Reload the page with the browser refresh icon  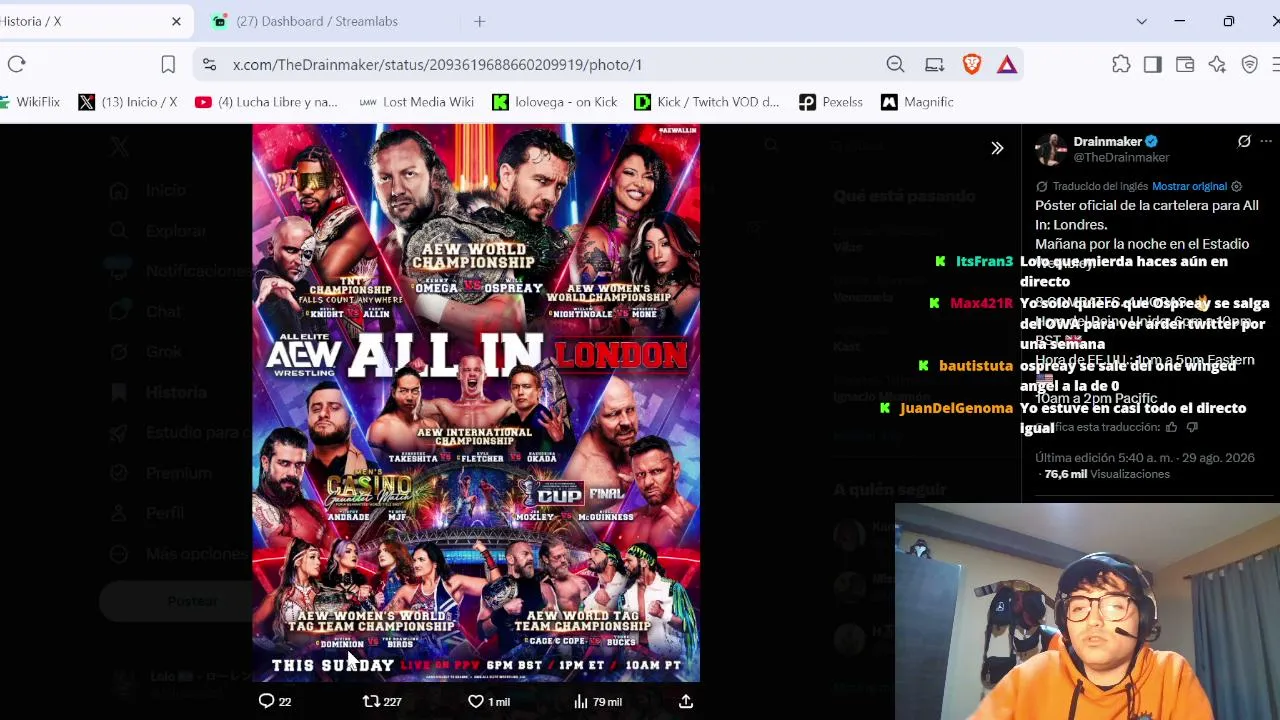(17, 64)
